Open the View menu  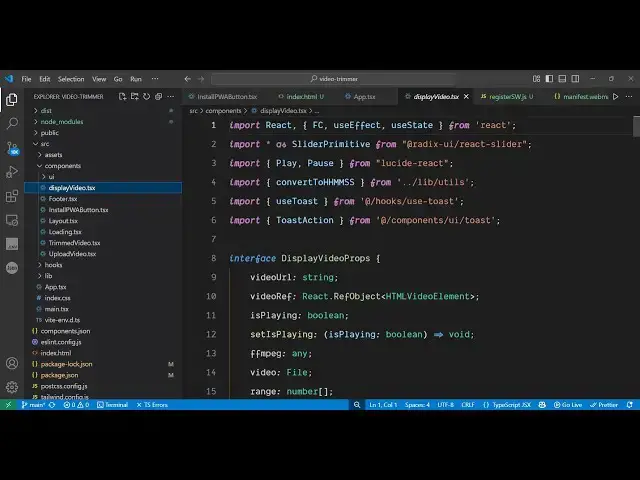[x=99, y=79]
